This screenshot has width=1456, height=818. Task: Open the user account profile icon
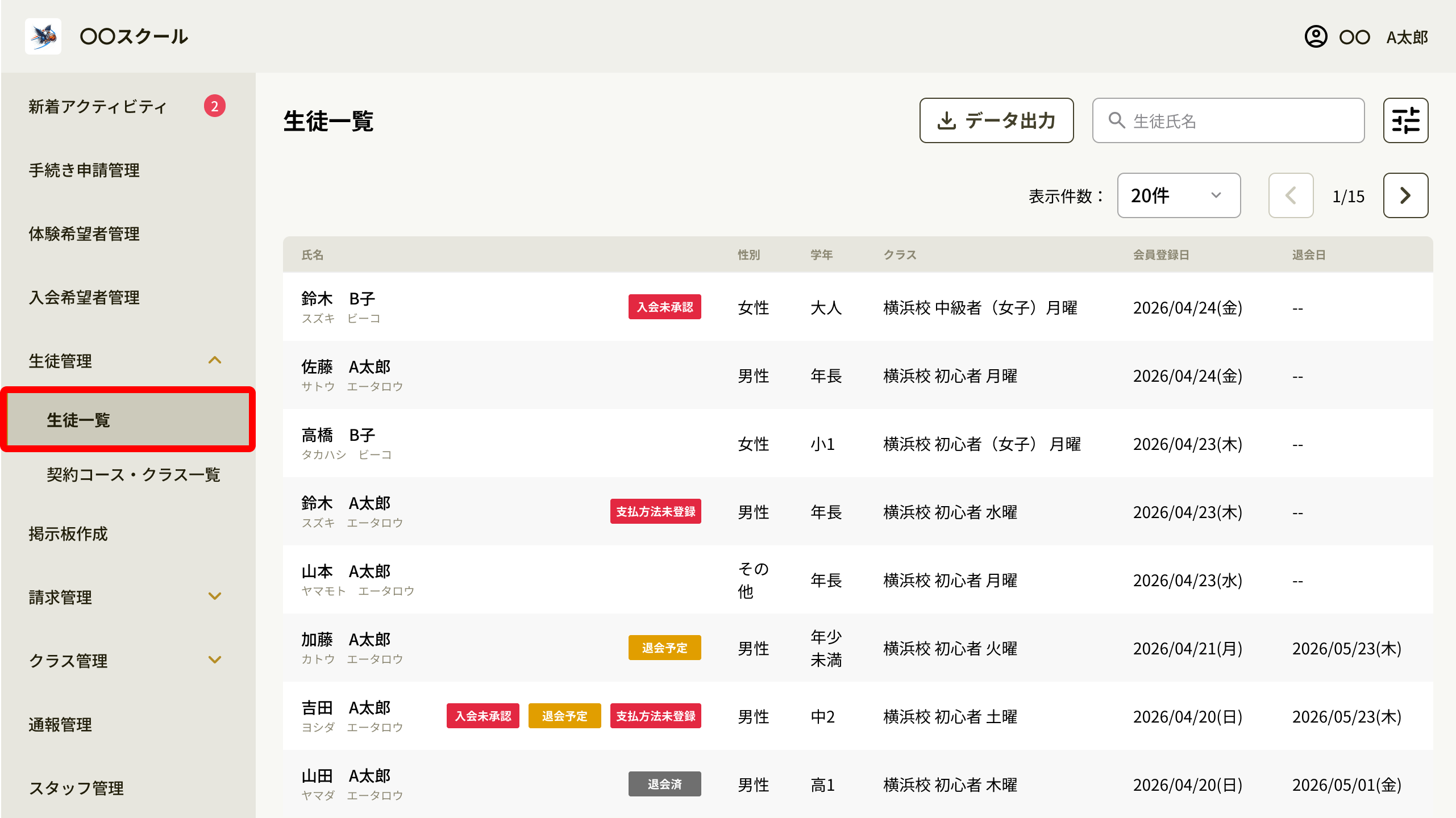point(1316,37)
